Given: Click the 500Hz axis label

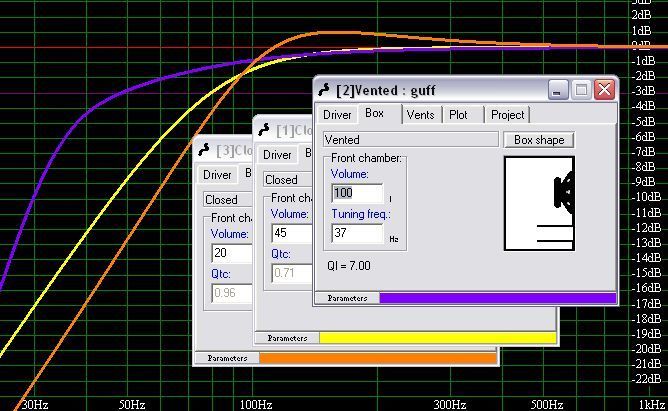Looking at the screenshot, I should [547, 404].
